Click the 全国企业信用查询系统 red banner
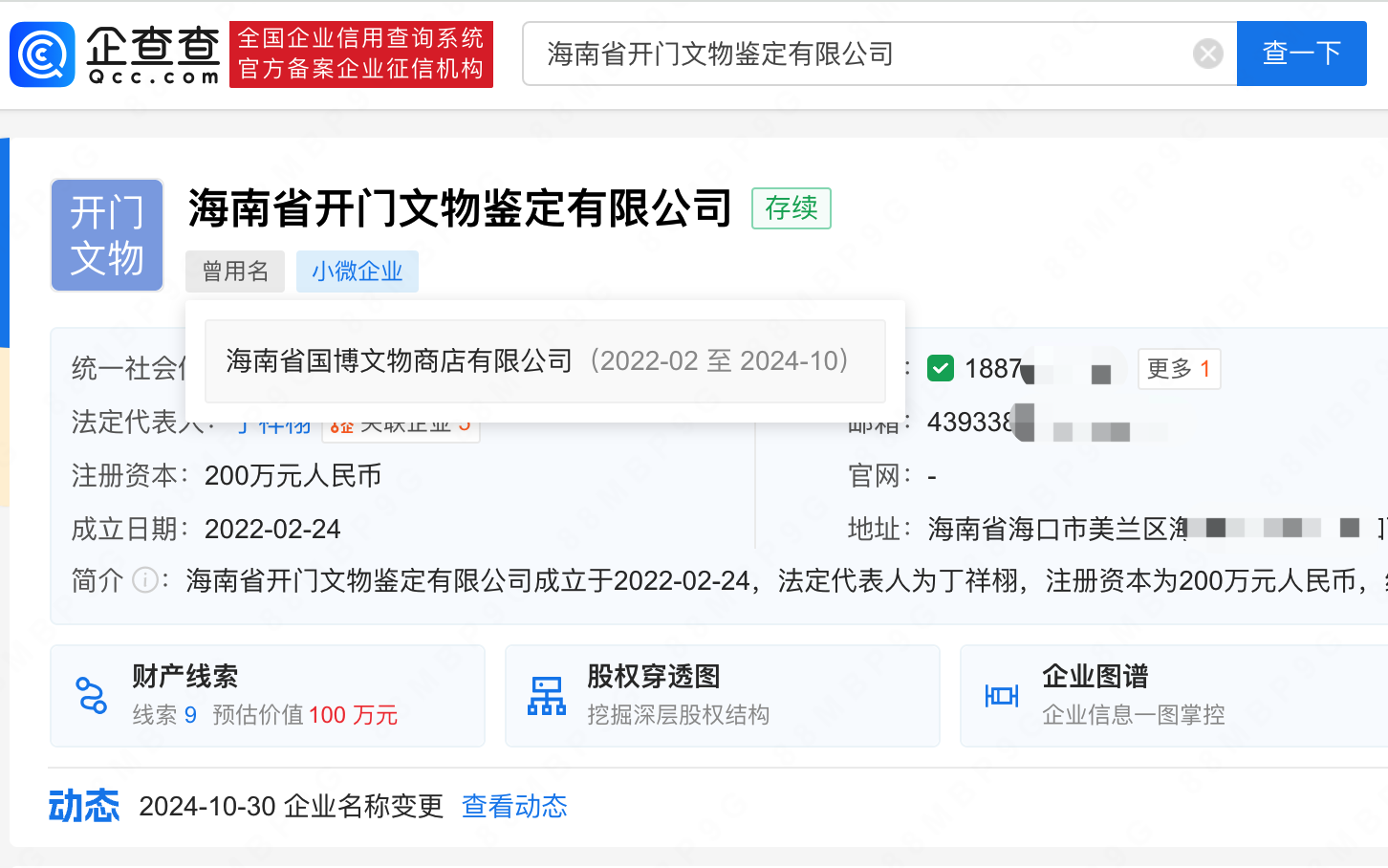 [x=361, y=54]
